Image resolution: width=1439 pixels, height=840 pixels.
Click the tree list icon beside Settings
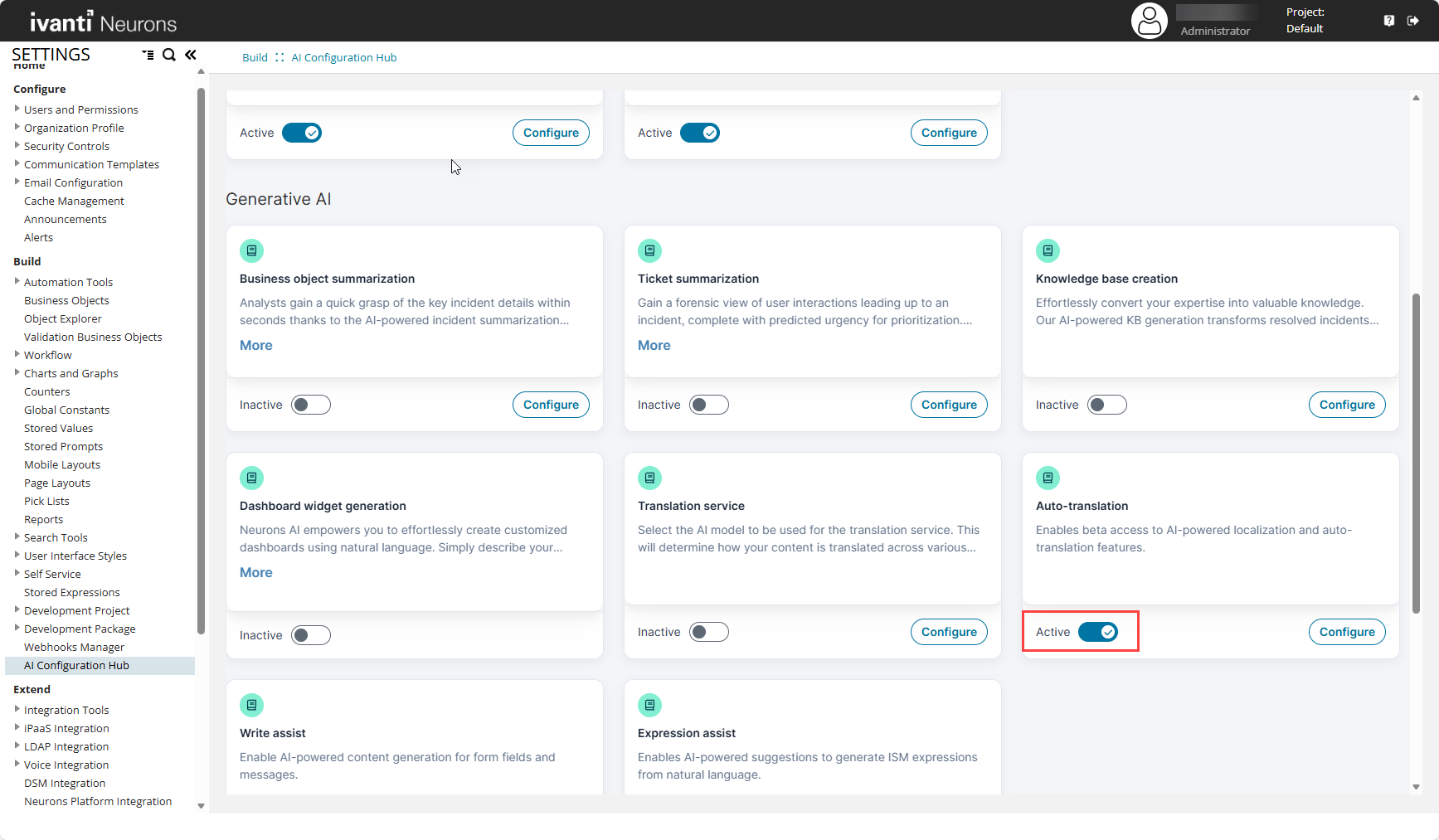148,55
